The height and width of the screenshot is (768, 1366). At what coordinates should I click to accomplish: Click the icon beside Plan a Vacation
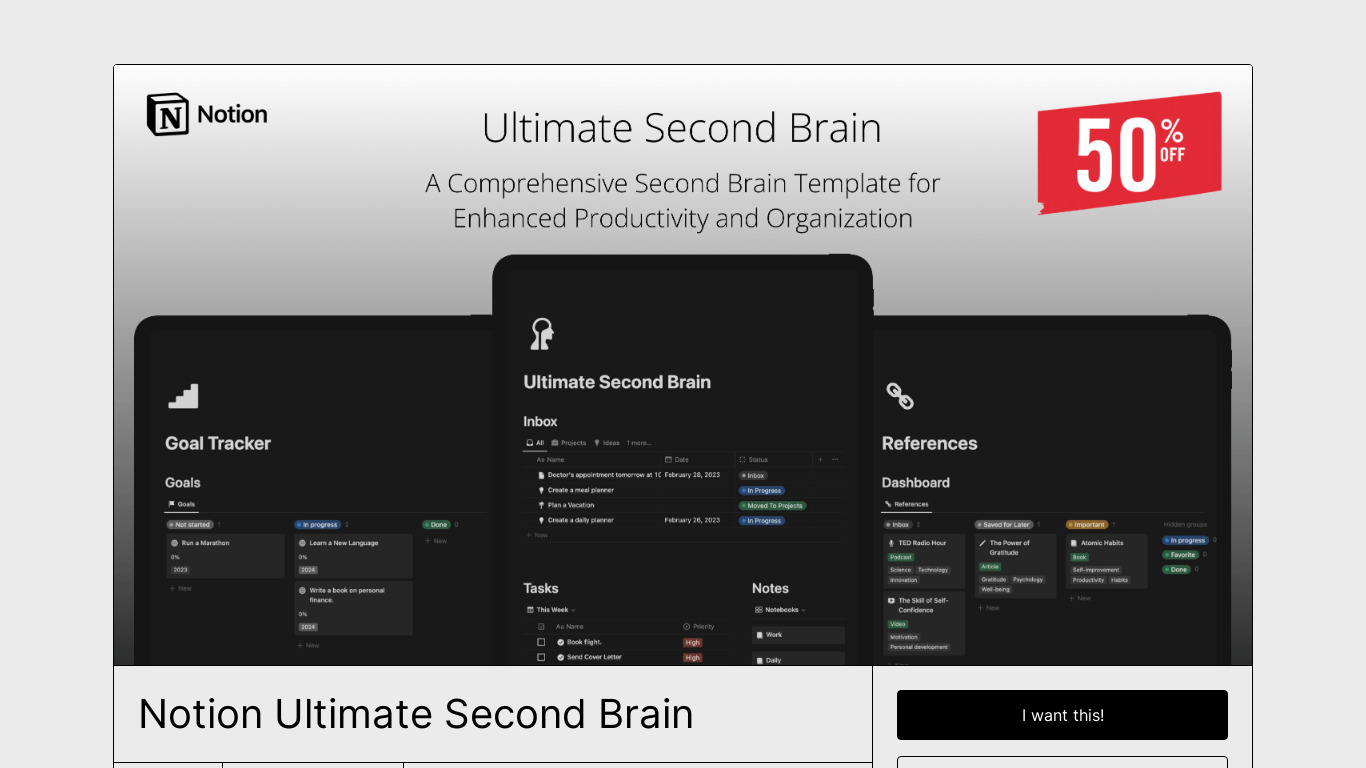[541, 505]
